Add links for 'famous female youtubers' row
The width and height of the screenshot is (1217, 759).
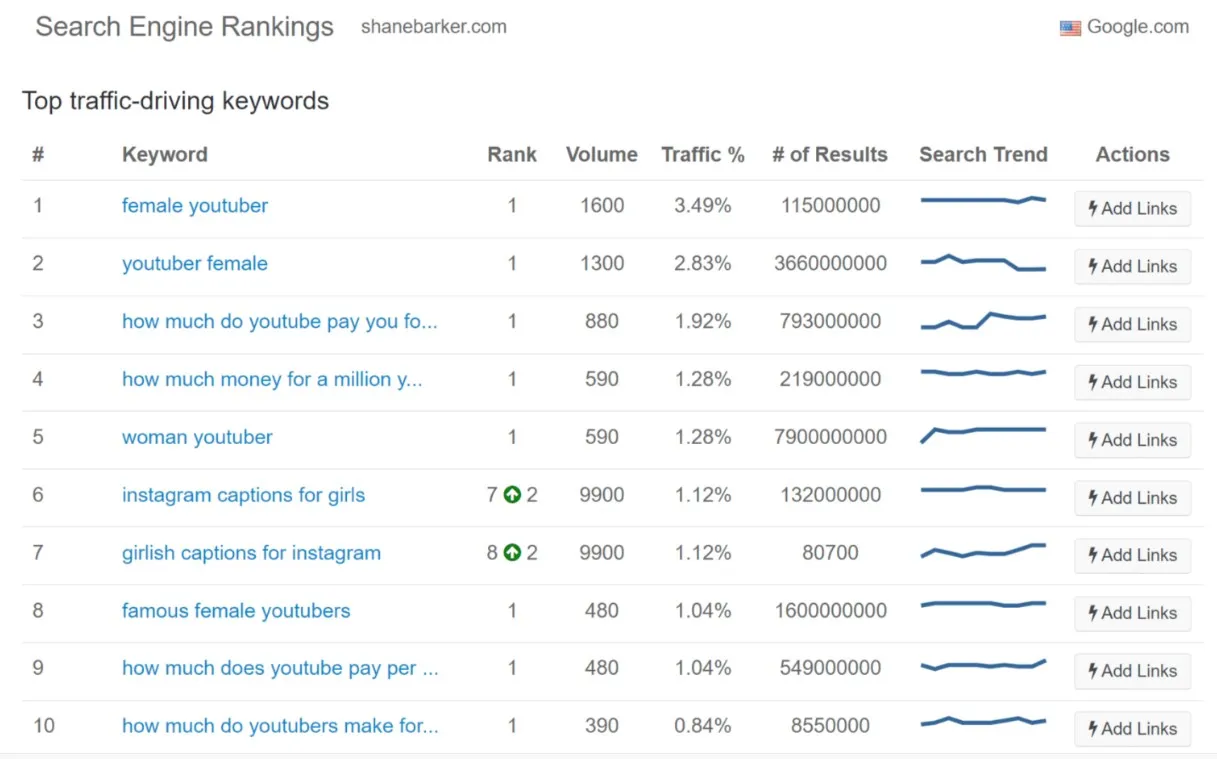point(1132,614)
